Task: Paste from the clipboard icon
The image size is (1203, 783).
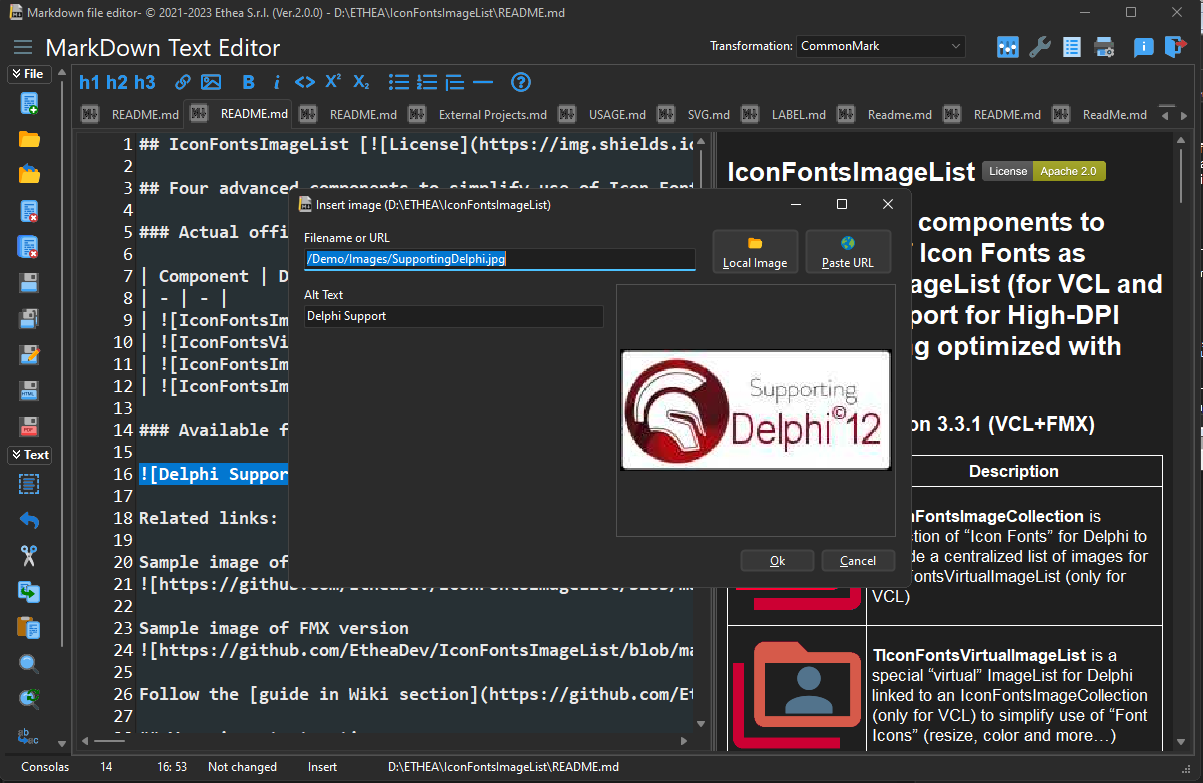Action: point(29,628)
